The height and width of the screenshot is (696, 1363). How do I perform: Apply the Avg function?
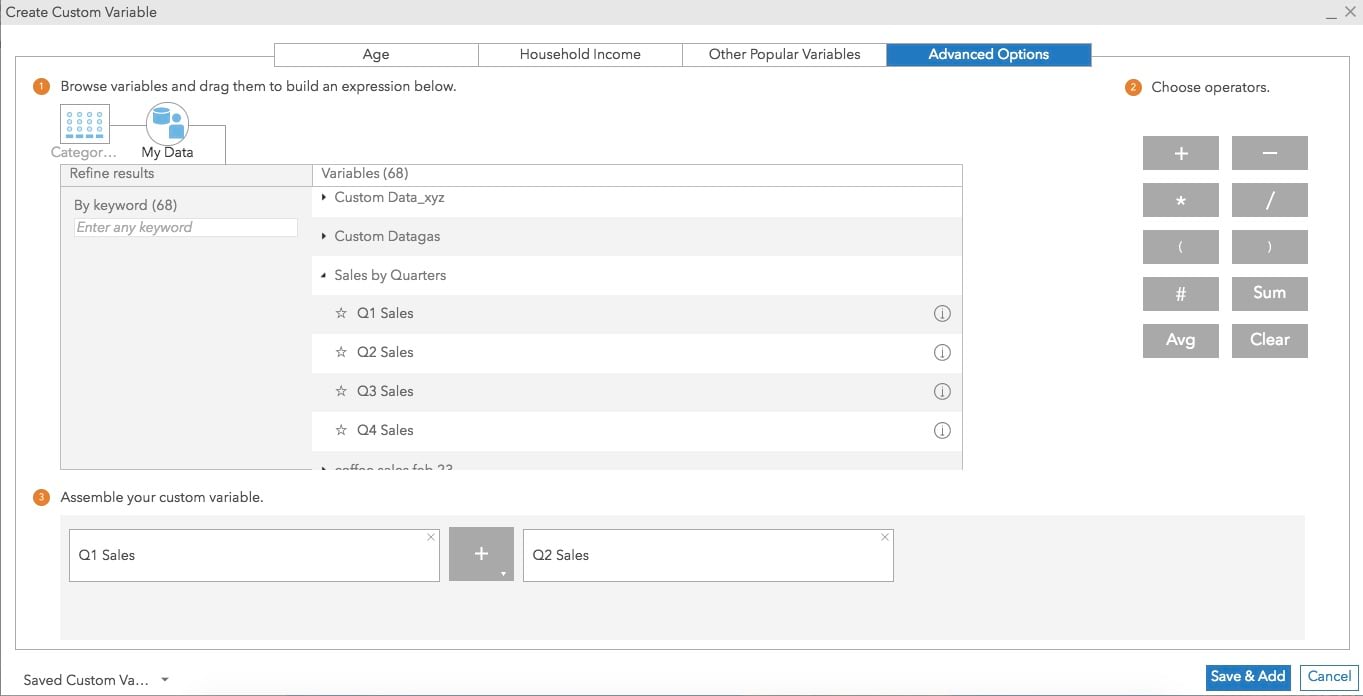(1181, 340)
